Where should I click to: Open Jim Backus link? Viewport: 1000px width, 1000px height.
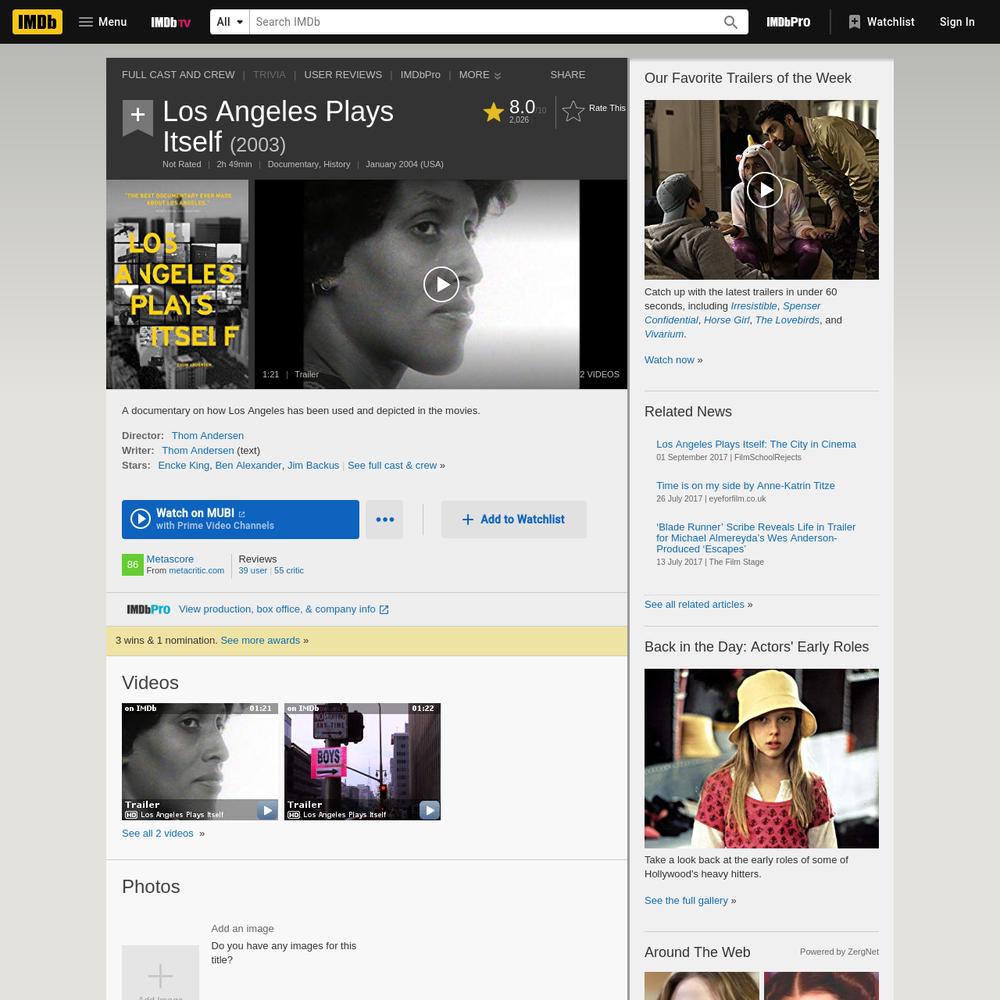[x=313, y=466]
